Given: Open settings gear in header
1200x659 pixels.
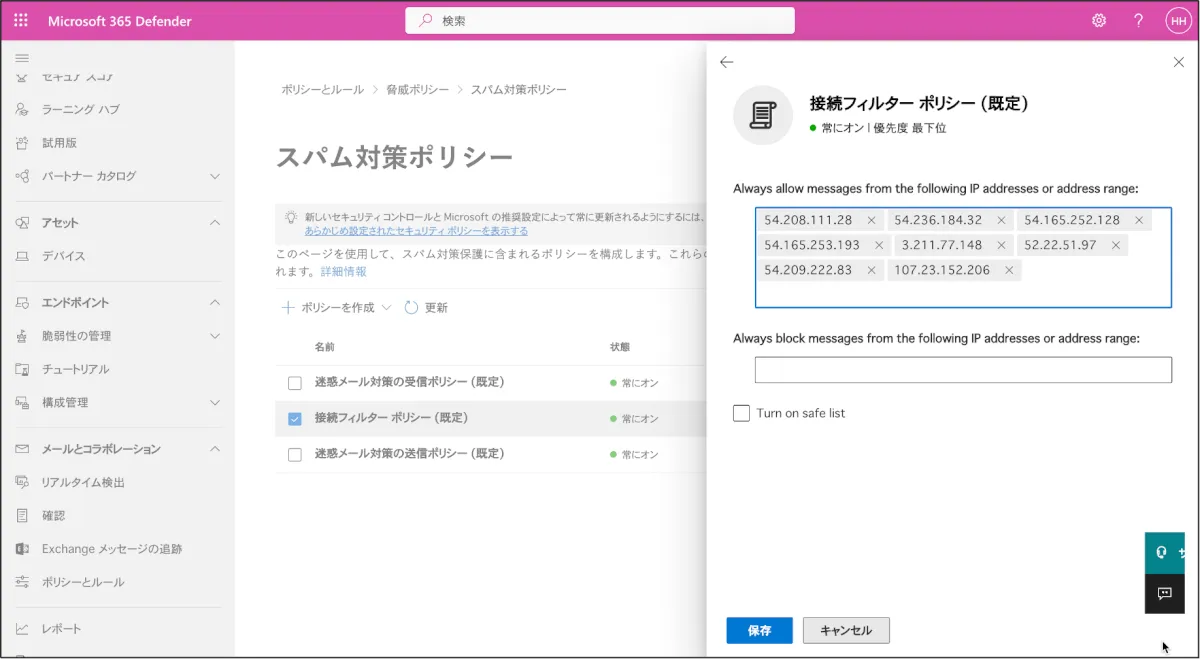Looking at the screenshot, I should click(1099, 21).
